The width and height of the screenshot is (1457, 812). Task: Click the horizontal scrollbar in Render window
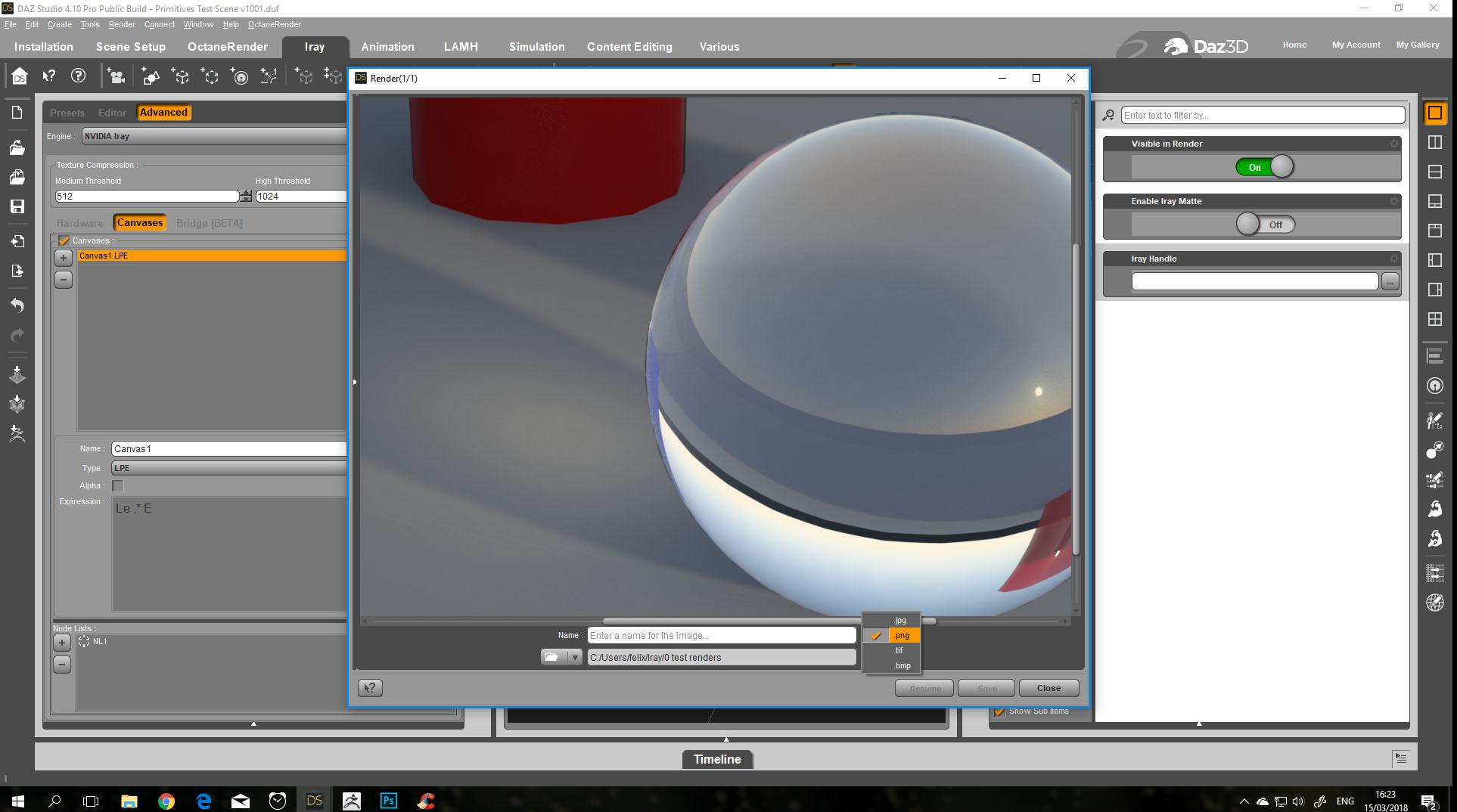769,621
